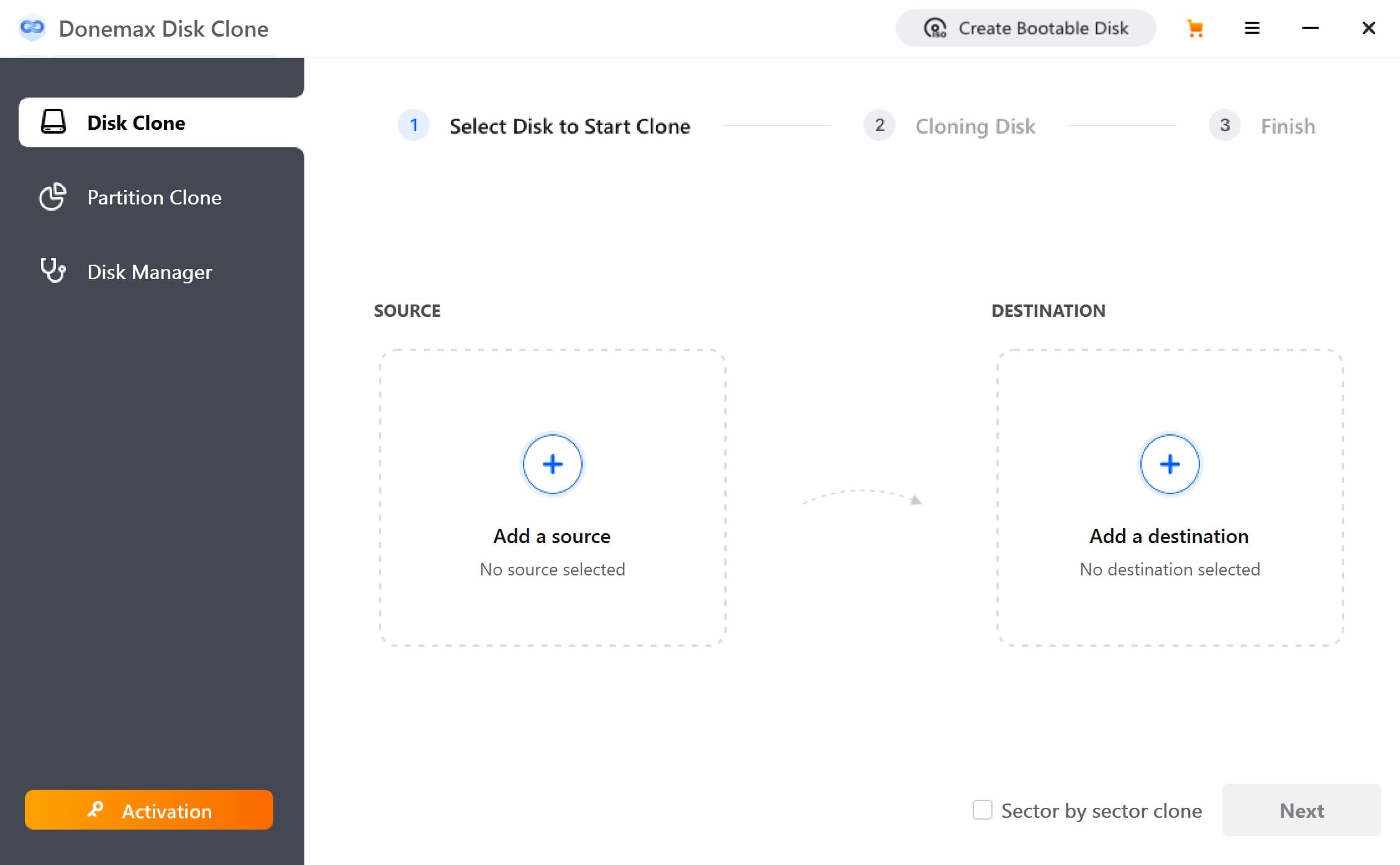Click the ISO disc icon in Create Bootable Disk
The image size is (1400, 865).
pos(935,29)
